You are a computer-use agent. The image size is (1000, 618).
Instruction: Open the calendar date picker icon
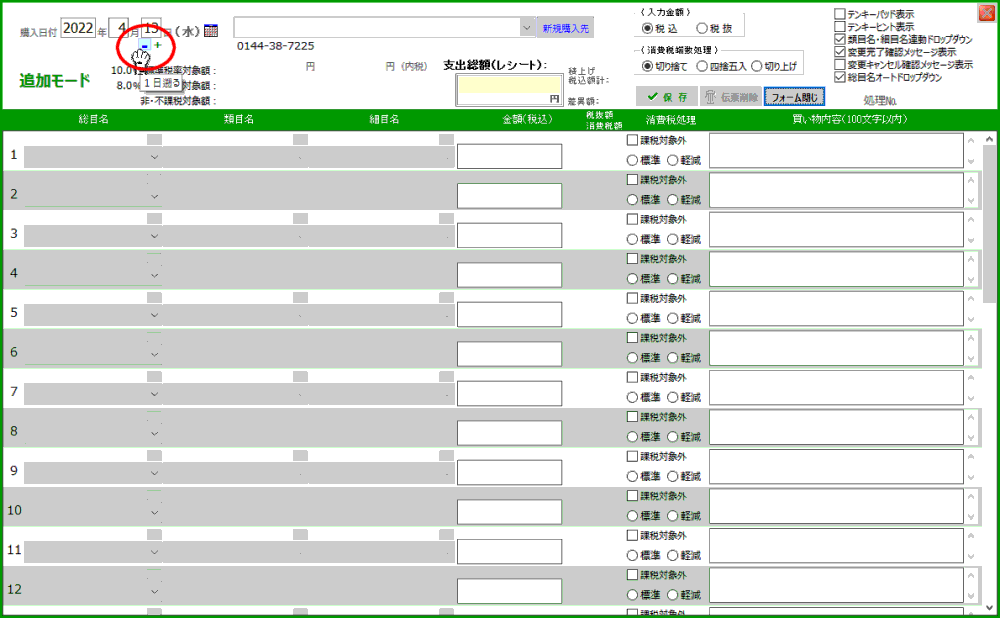tap(211, 31)
